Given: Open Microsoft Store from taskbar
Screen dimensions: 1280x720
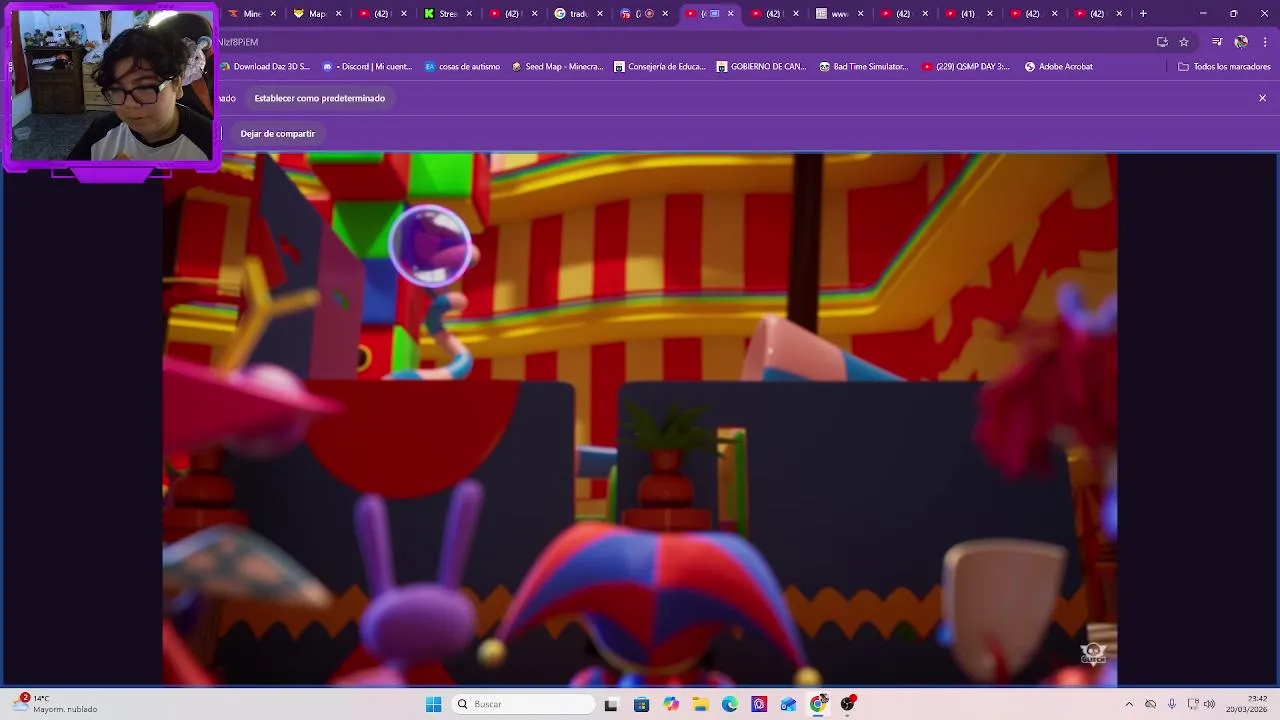Looking at the screenshot, I should click(x=641, y=704).
